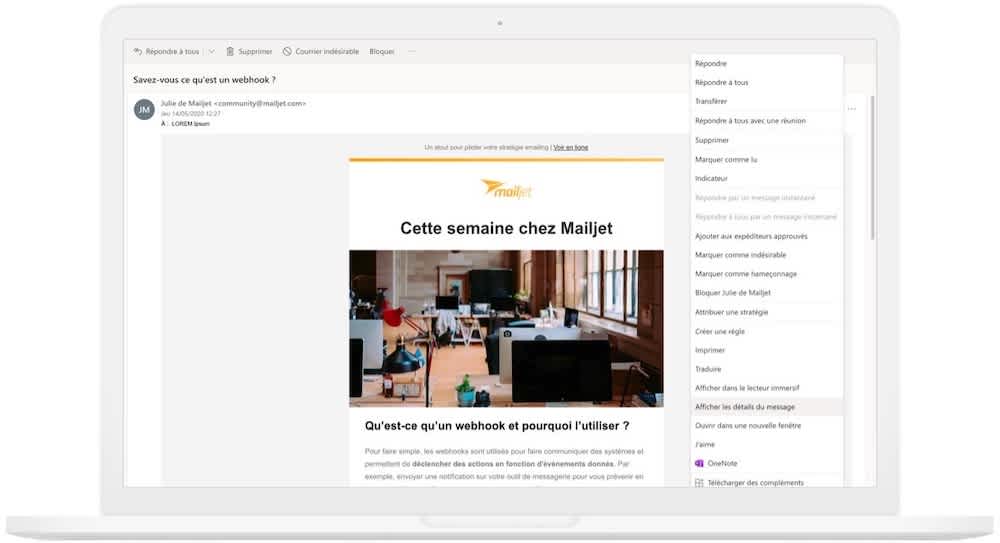1000x543 pixels.
Task: Choose Répondre in the context menu
Action: coord(767,64)
